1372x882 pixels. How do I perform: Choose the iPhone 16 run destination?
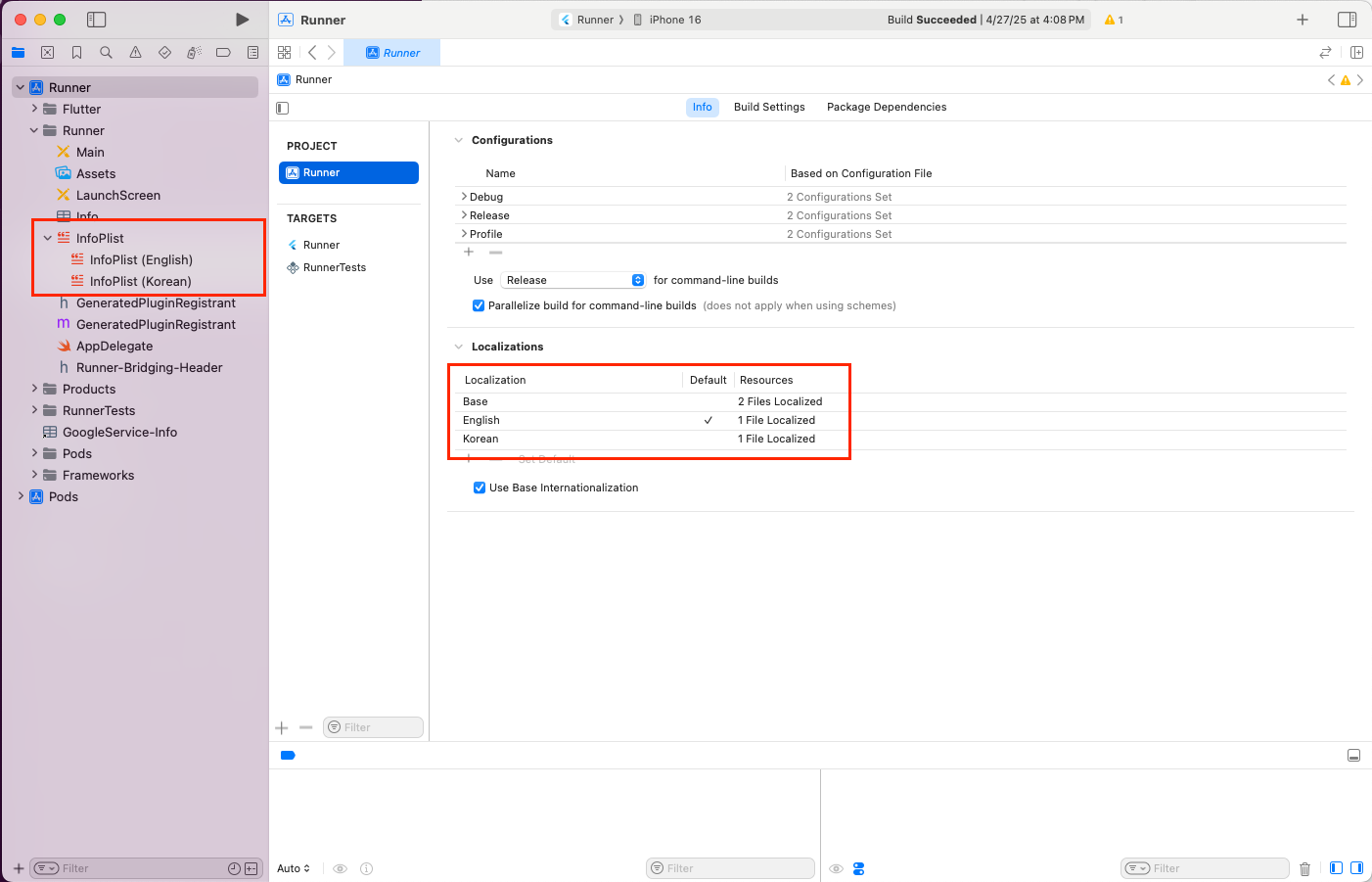pos(667,20)
